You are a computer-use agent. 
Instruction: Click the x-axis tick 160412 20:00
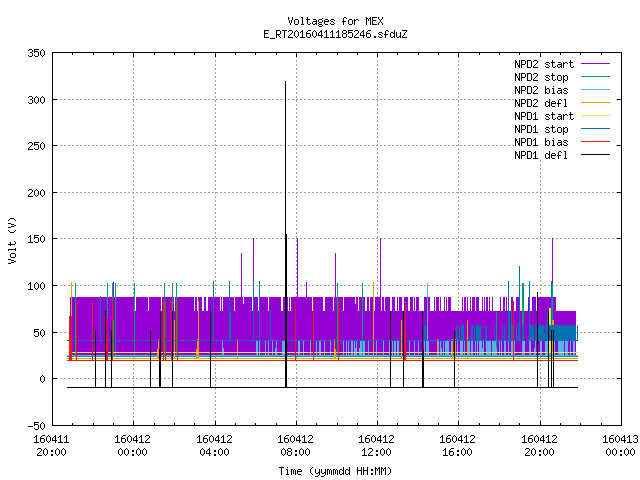pyautogui.click(x=540, y=446)
